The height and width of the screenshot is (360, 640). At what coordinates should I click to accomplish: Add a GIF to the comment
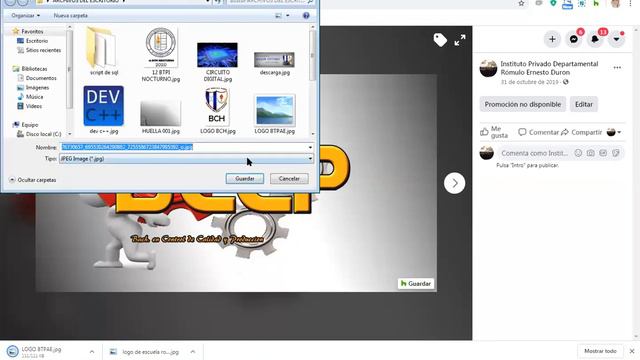click(x=603, y=153)
